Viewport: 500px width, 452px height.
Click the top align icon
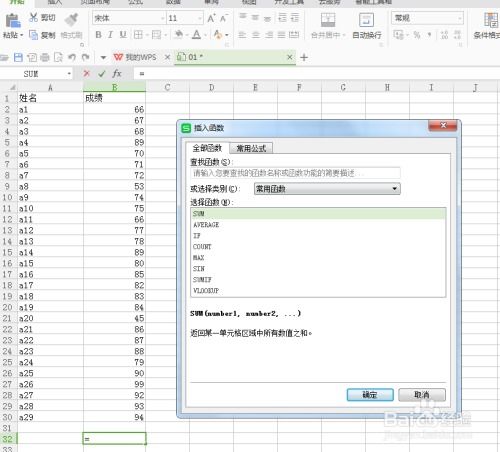point(243,17)
